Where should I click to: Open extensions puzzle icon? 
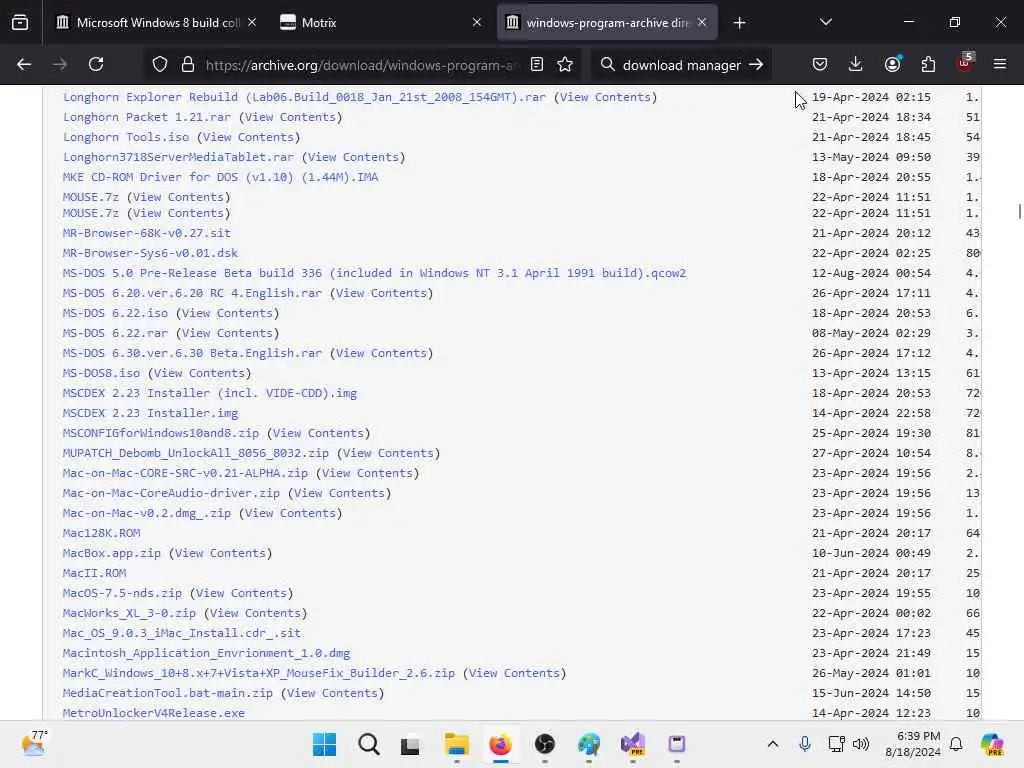pos(928,65)
